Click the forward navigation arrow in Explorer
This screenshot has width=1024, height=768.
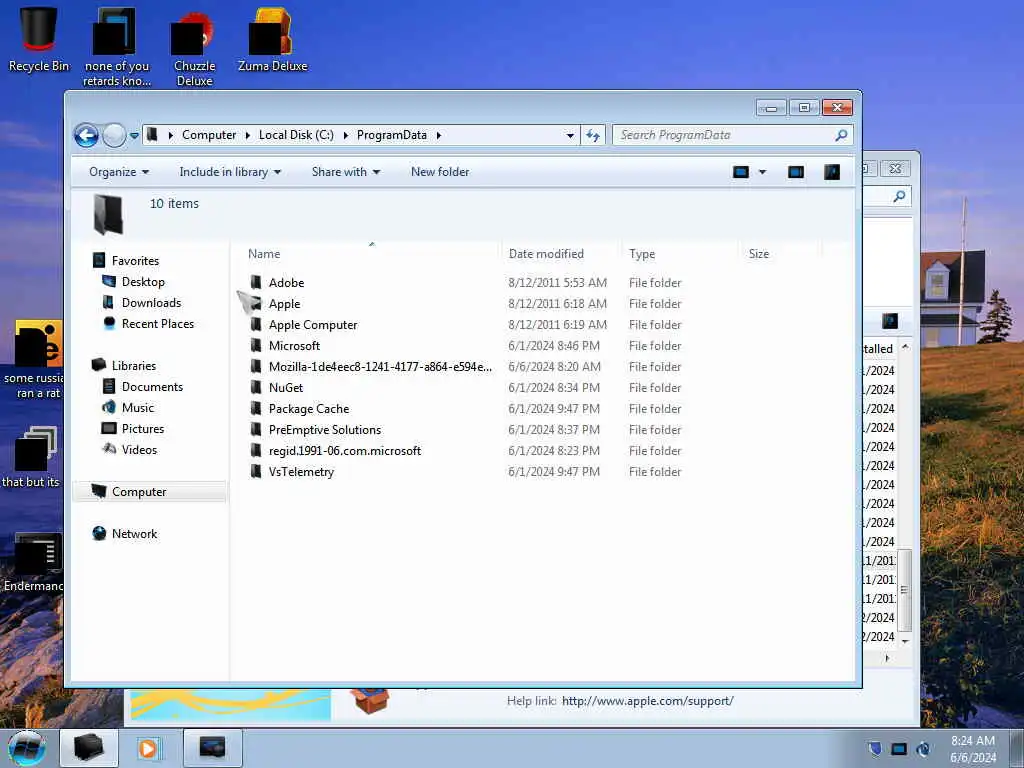coord(114,135)
